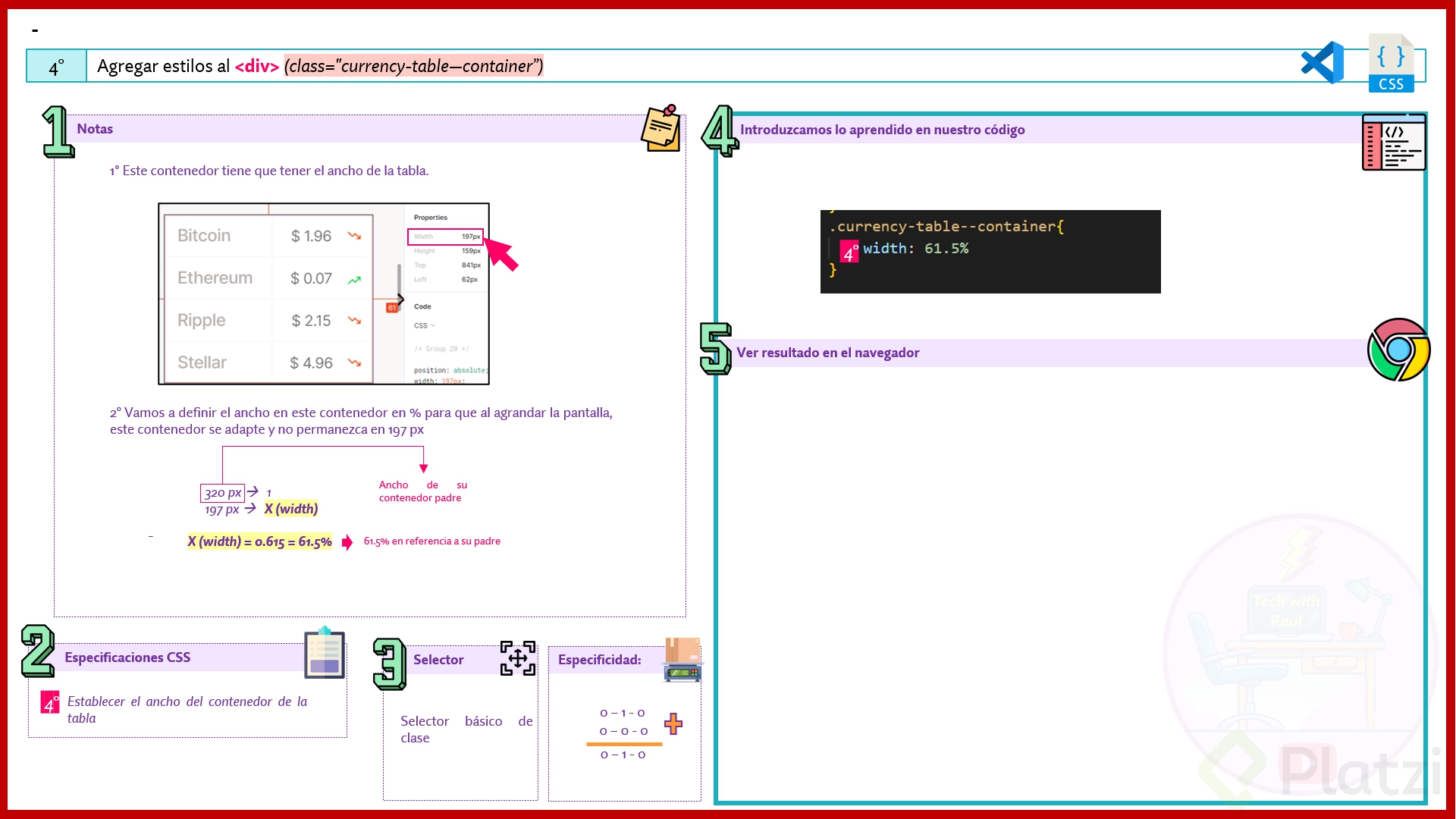Click the first note about table width
Viewport: 1456px width, 819px height.
269,171
